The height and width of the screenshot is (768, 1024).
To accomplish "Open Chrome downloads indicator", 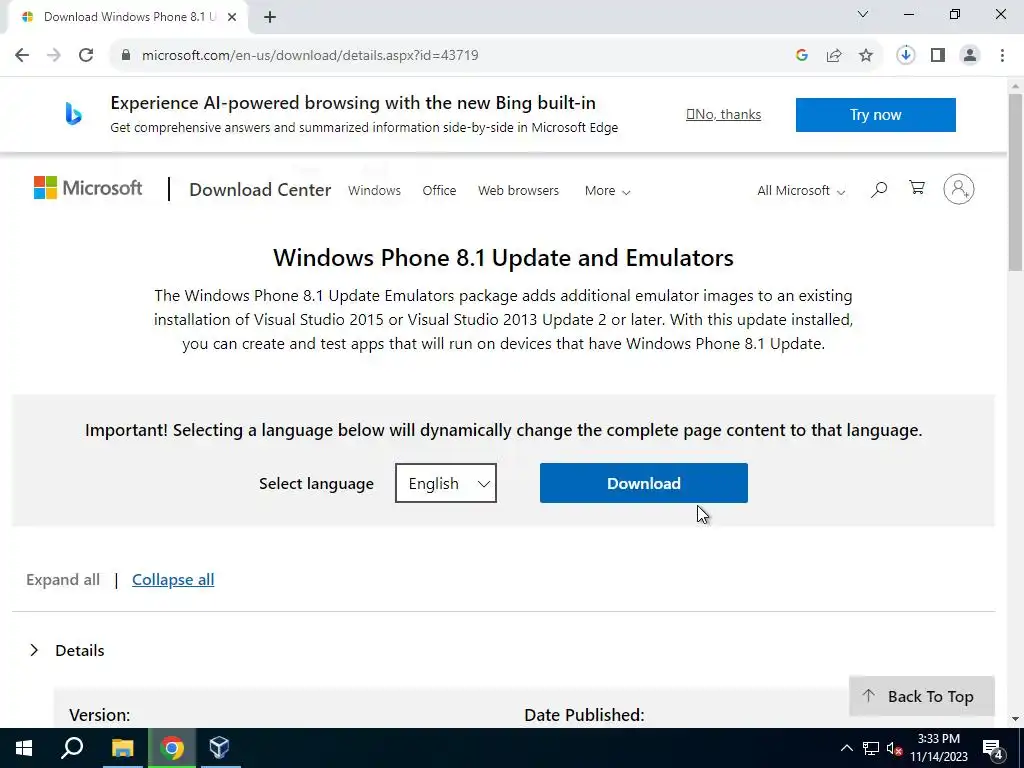I will point(906,56).
